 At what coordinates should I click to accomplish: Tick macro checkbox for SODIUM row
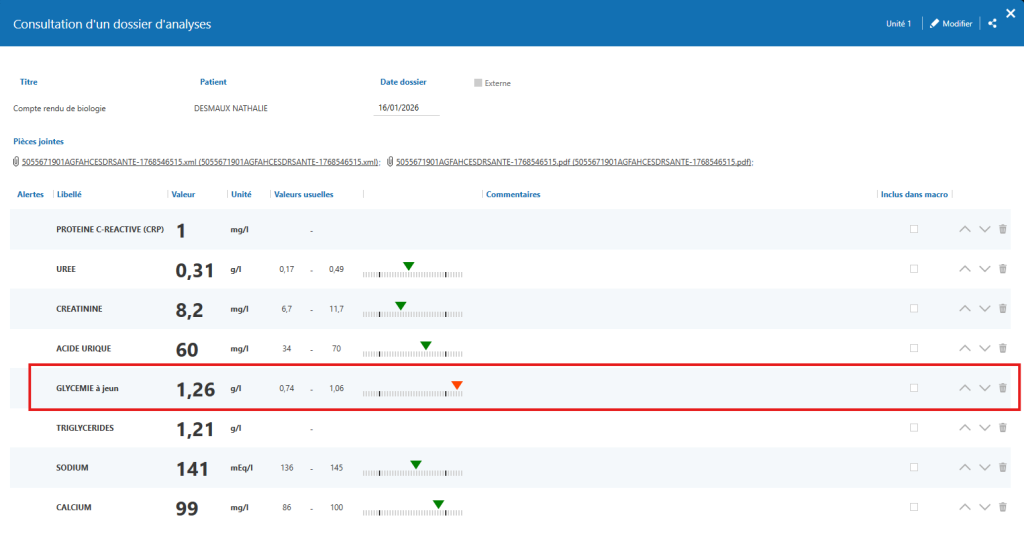pyautogui.click(x=913, y=467)
